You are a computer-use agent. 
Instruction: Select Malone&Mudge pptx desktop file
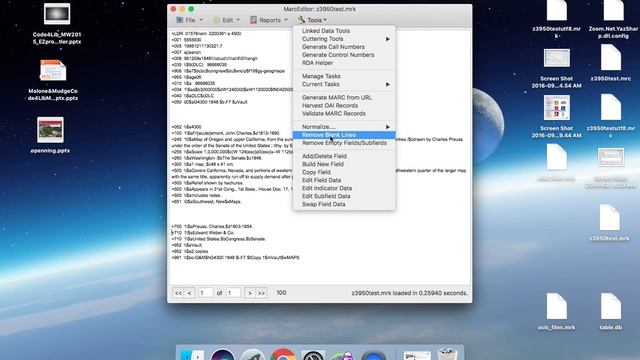click(x=53, y=80)
